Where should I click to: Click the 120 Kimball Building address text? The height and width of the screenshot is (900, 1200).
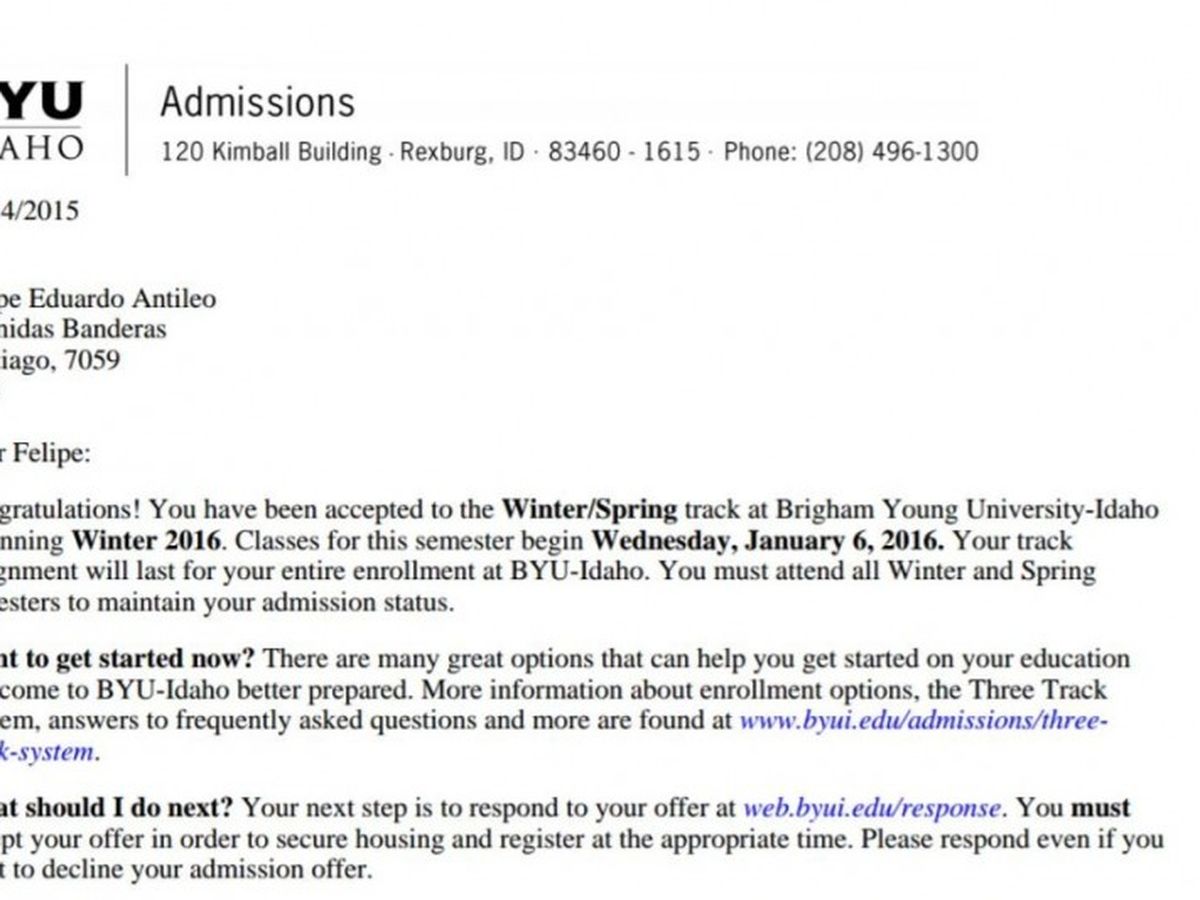(x=271, y=153)
